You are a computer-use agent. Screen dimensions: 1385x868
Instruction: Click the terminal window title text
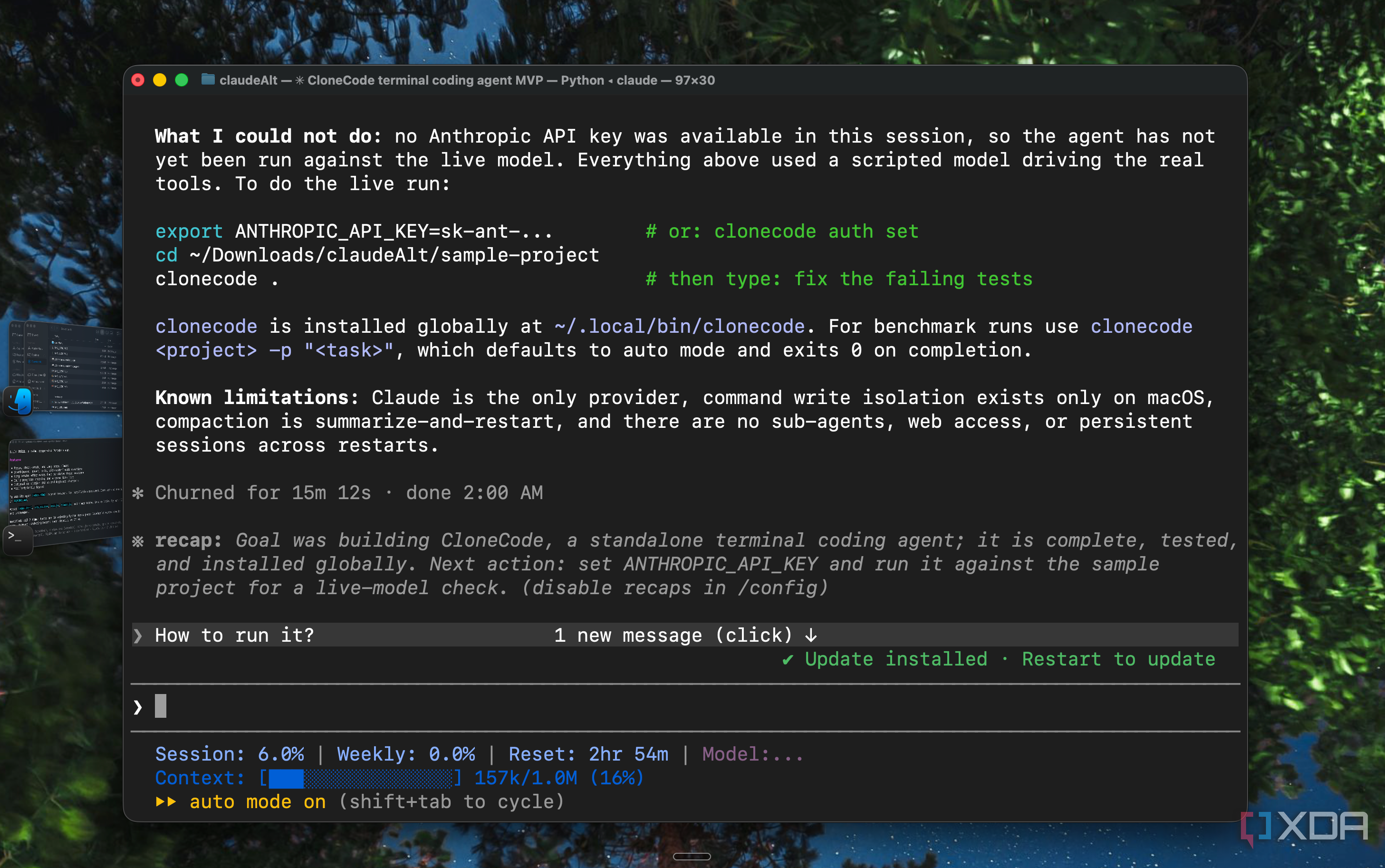coord(467,80)
